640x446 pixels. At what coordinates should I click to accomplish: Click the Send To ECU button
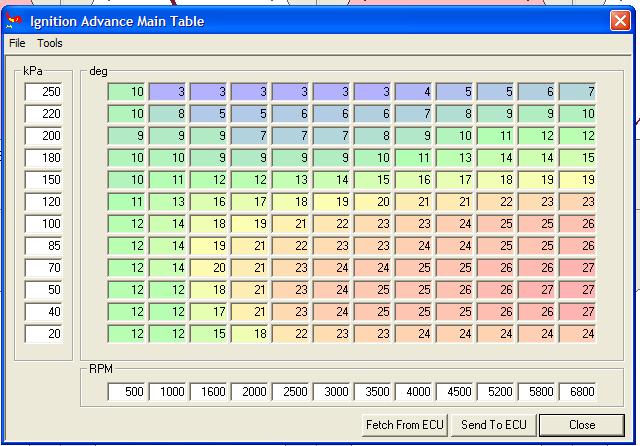[493, 425]
